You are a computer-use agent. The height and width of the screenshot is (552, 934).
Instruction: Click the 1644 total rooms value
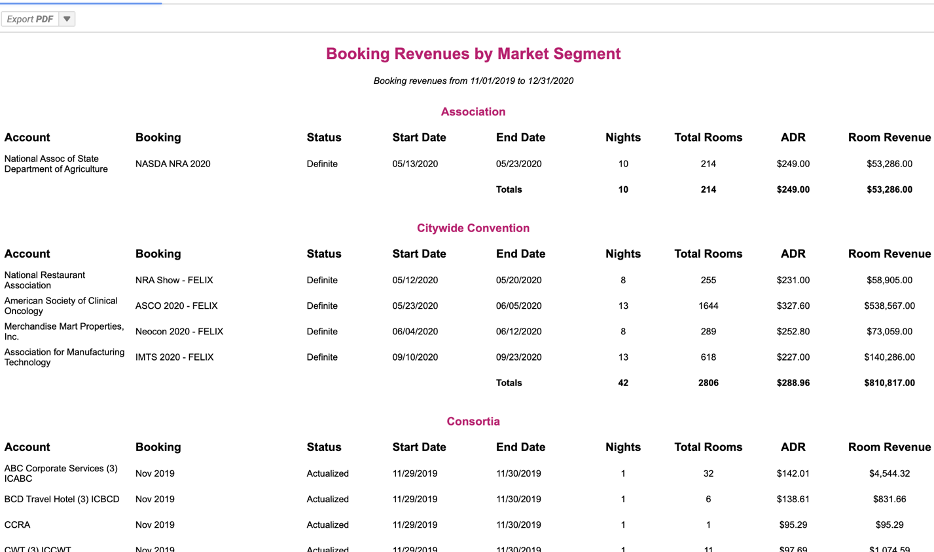click(x=708, y=305)
